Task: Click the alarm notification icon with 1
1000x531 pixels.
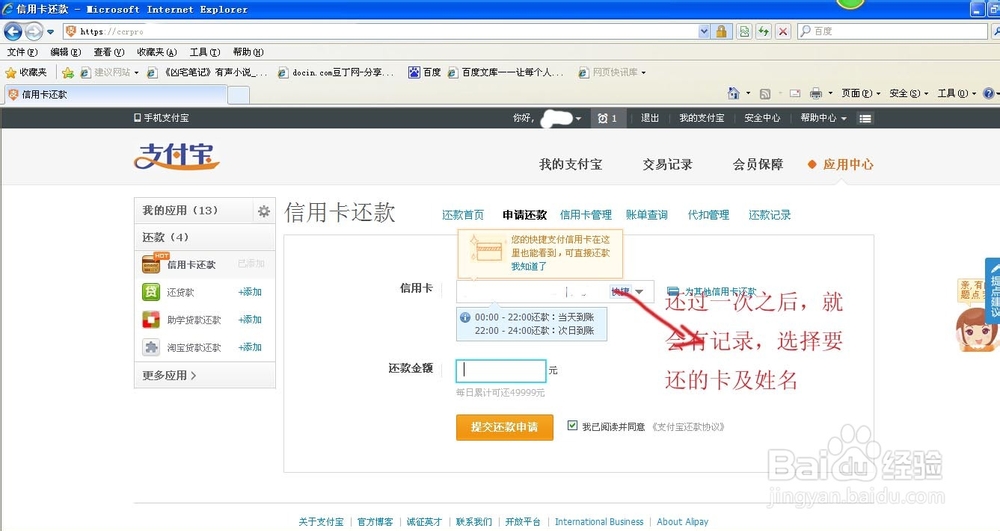Action: coord(607,119)
